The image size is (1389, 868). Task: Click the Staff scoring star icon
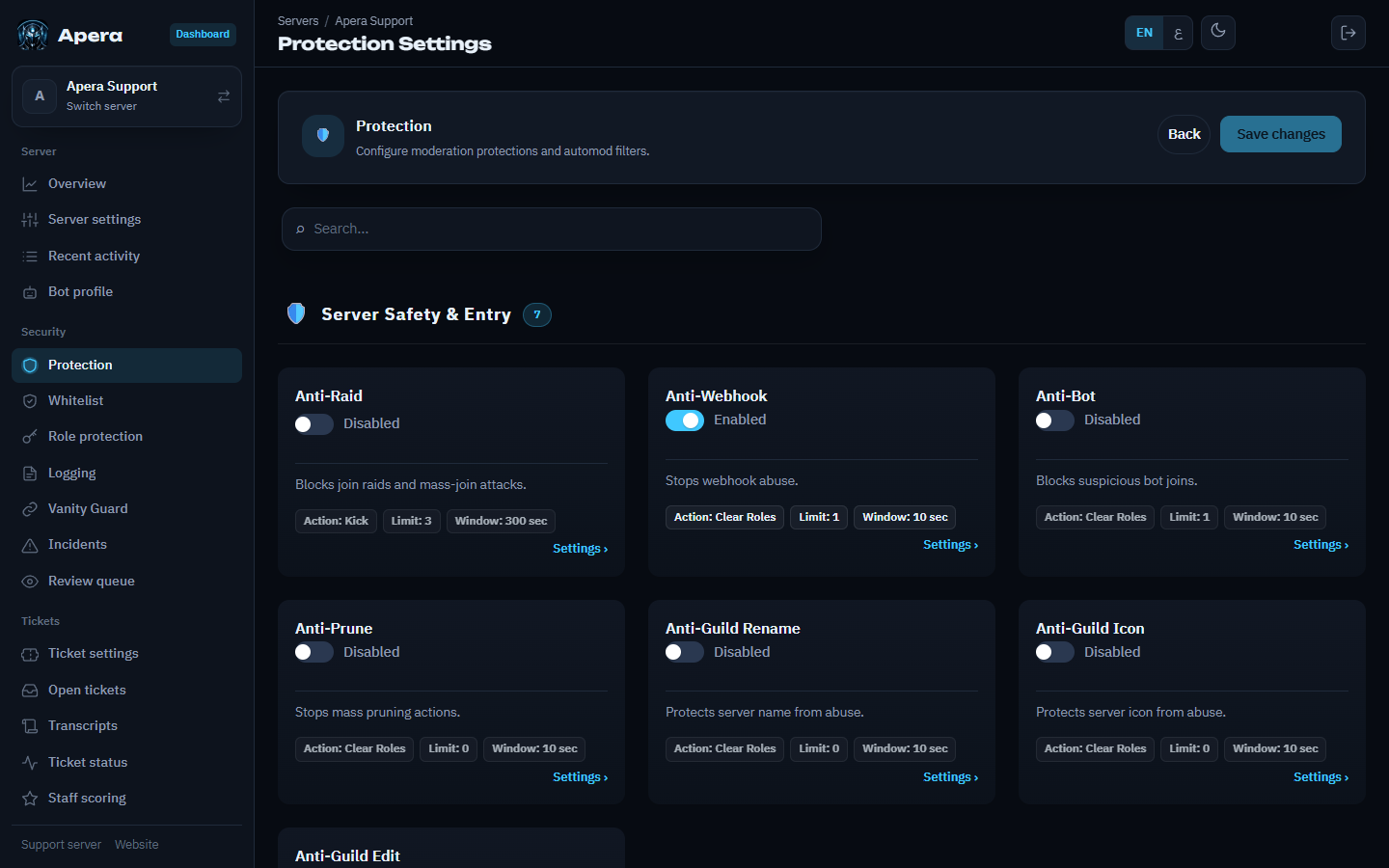point(30,799)
